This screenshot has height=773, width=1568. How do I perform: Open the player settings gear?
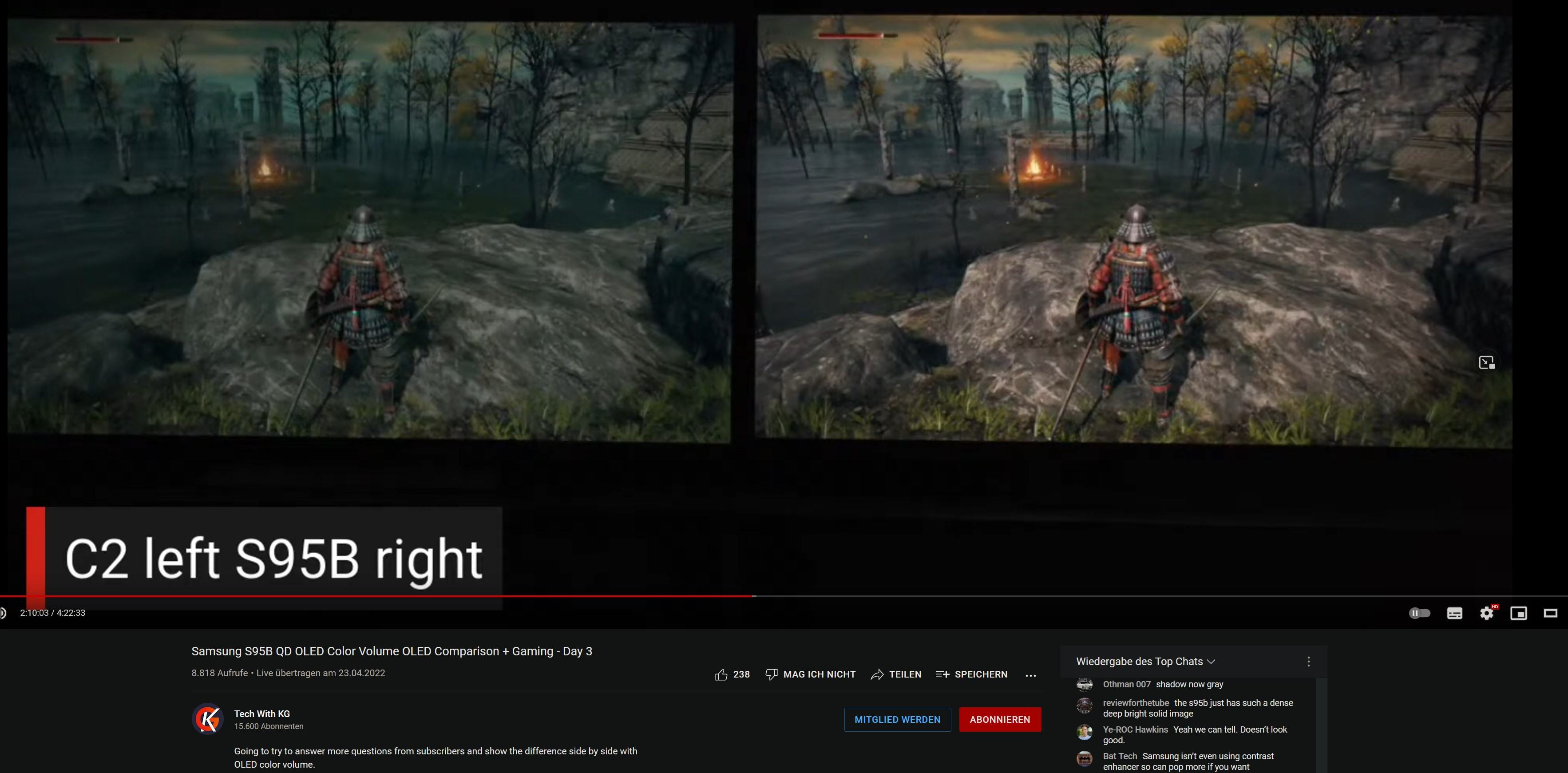pyautogui.click(x=1486, y=613)
